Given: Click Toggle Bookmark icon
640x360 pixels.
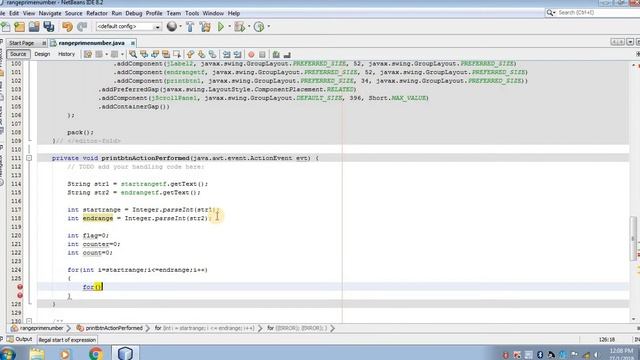Looking at the screenshot, I should pos(213,54).
